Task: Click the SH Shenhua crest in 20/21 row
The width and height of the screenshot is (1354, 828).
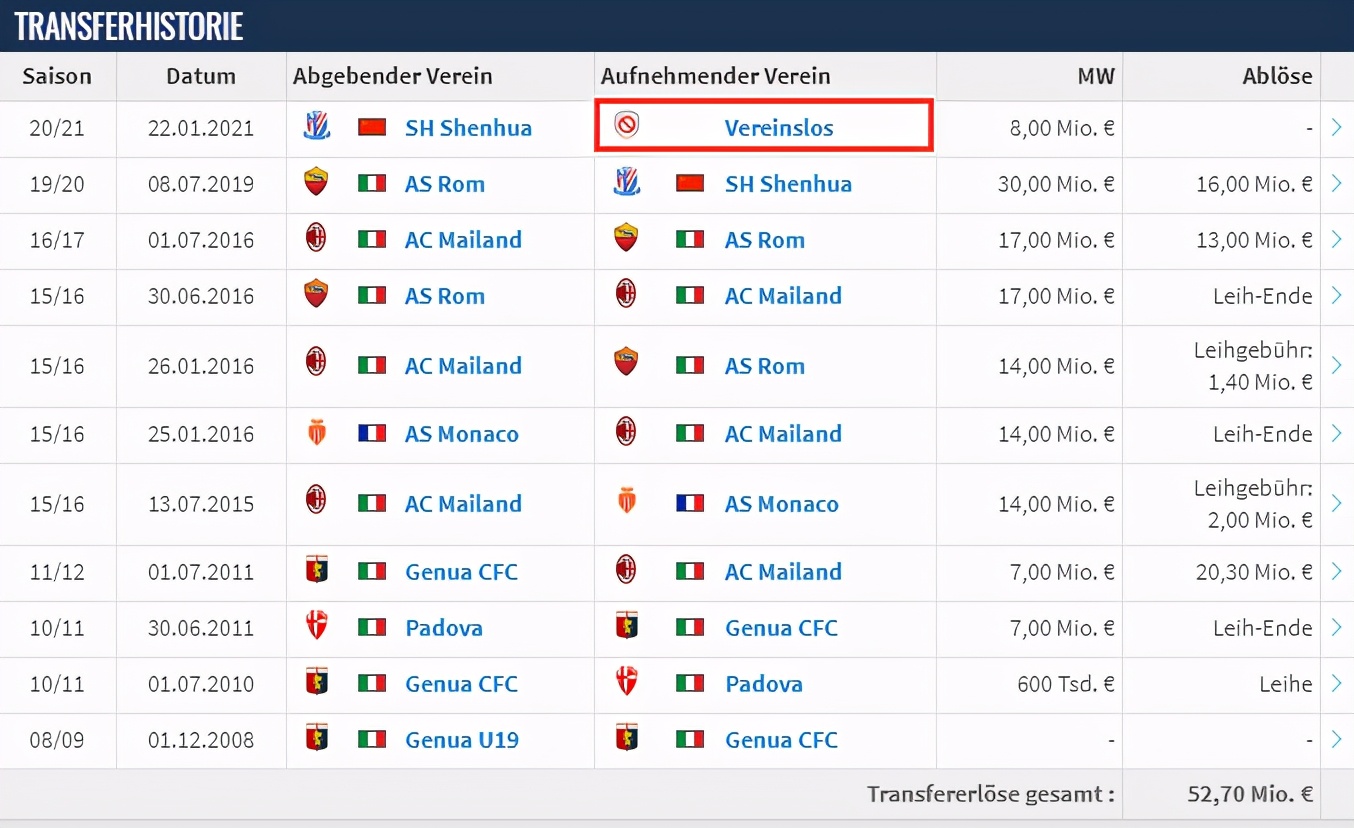Action: click(316, 126)
